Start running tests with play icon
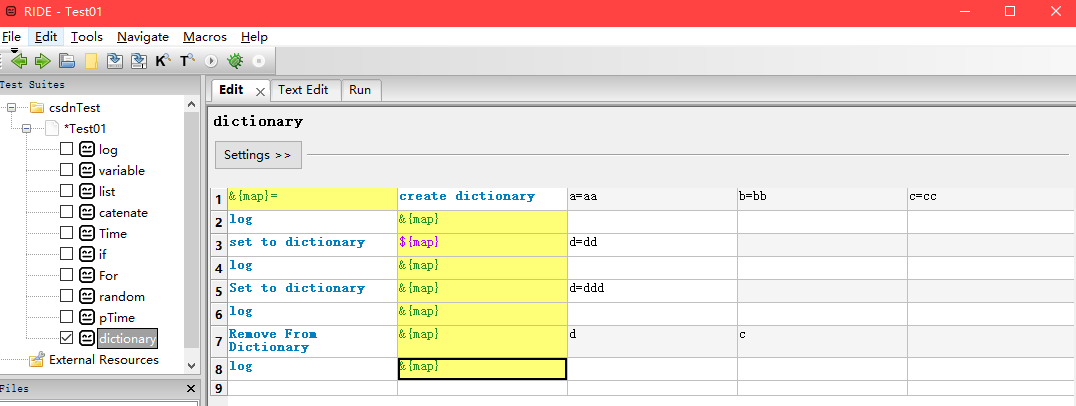 tap(211, 61)
